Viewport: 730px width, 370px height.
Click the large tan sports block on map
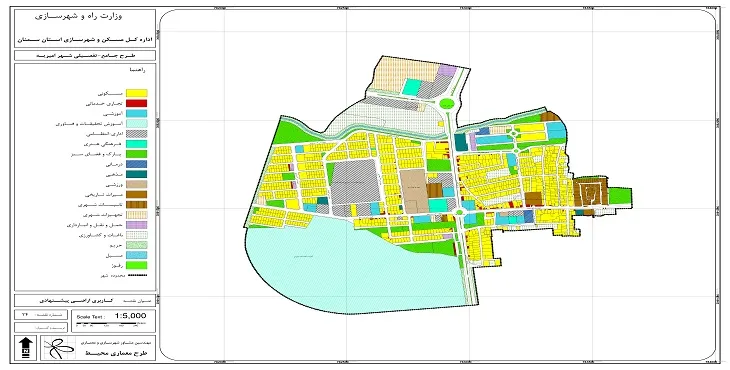(x=414, y=192)
